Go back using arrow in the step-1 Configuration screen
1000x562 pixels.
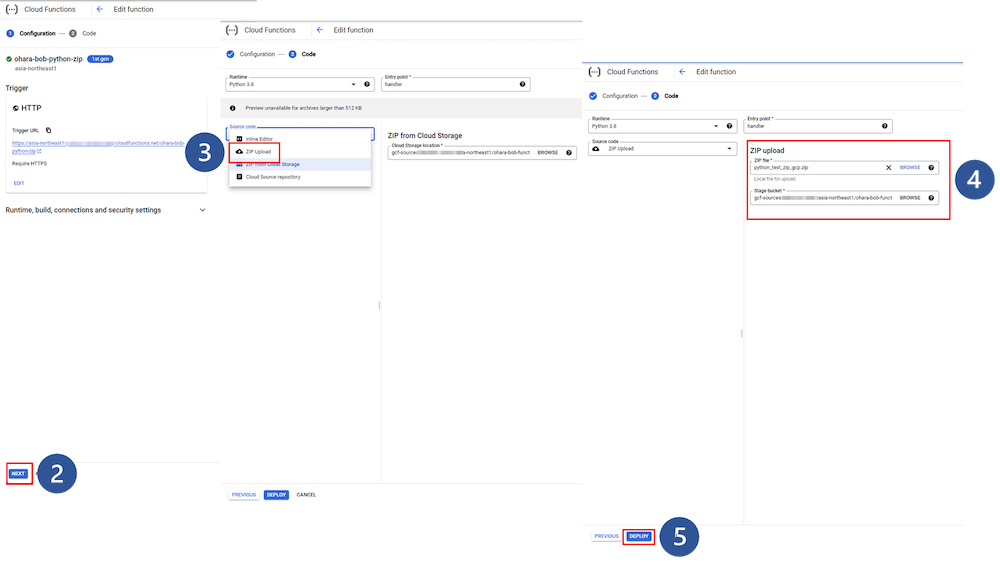coord(99,9)
